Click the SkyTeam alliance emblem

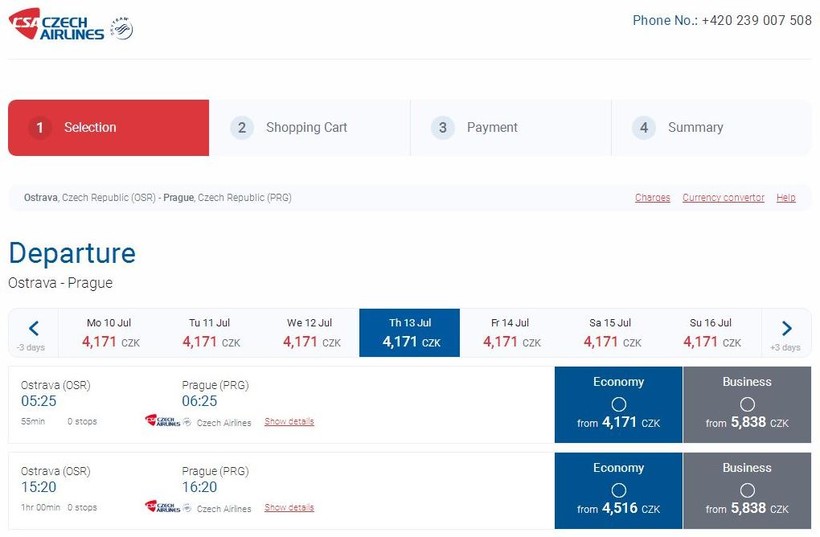(122, 29)
